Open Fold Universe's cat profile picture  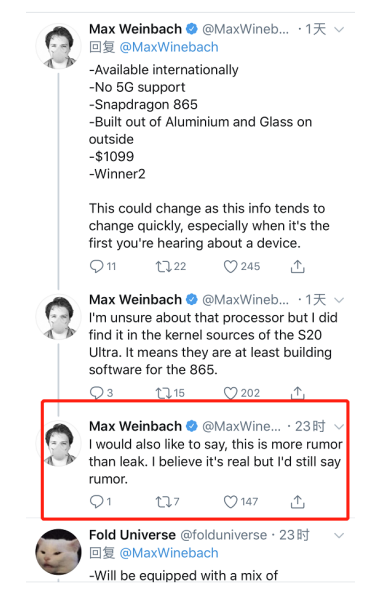click(x=58, y=552)
